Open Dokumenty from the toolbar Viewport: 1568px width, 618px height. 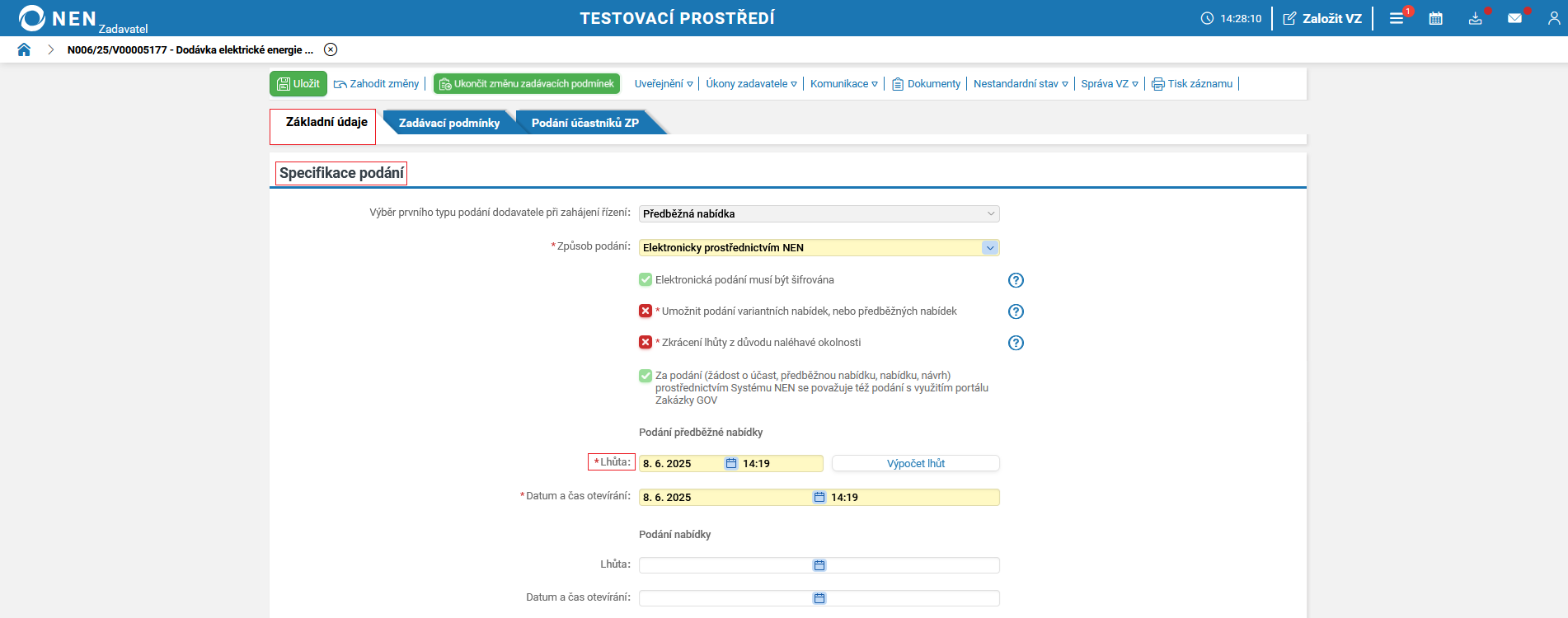[927, 83]
